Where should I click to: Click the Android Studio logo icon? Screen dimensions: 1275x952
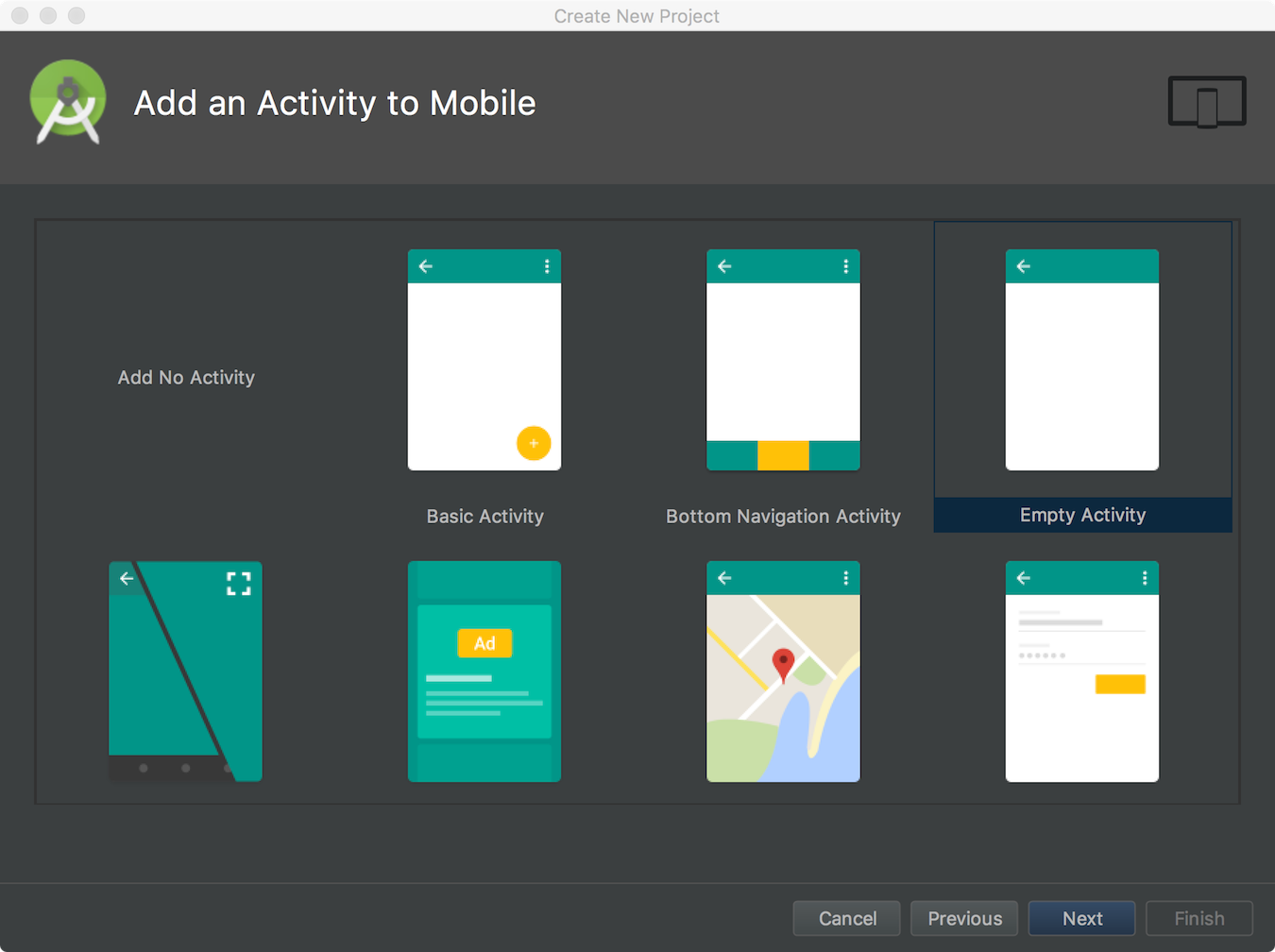point(68,102)
